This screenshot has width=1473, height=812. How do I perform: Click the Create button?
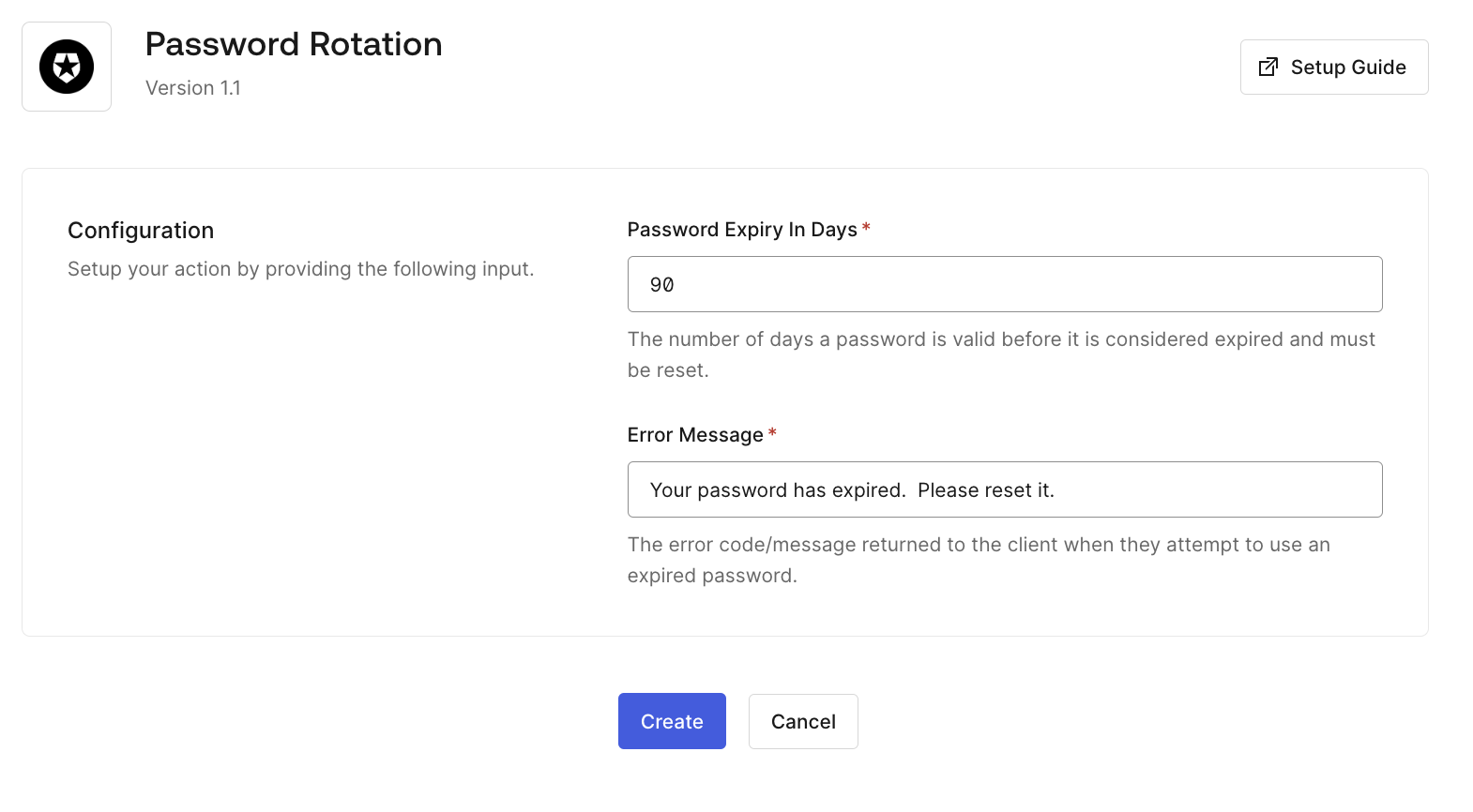click(672, 721)
